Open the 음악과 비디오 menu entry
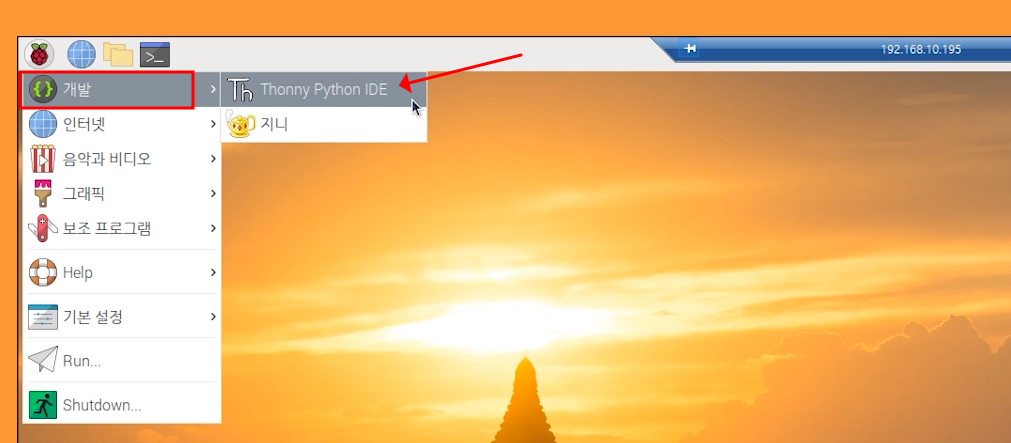Screen dimensions: 1011x443 122,159
